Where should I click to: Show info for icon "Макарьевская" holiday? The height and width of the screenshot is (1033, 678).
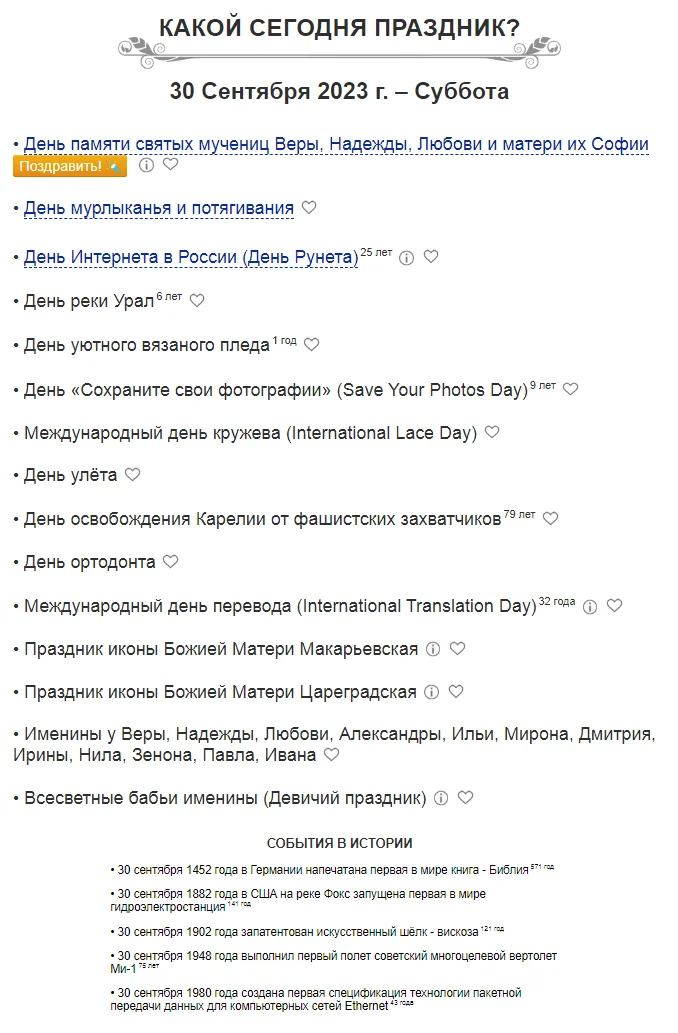coord(432,649)
